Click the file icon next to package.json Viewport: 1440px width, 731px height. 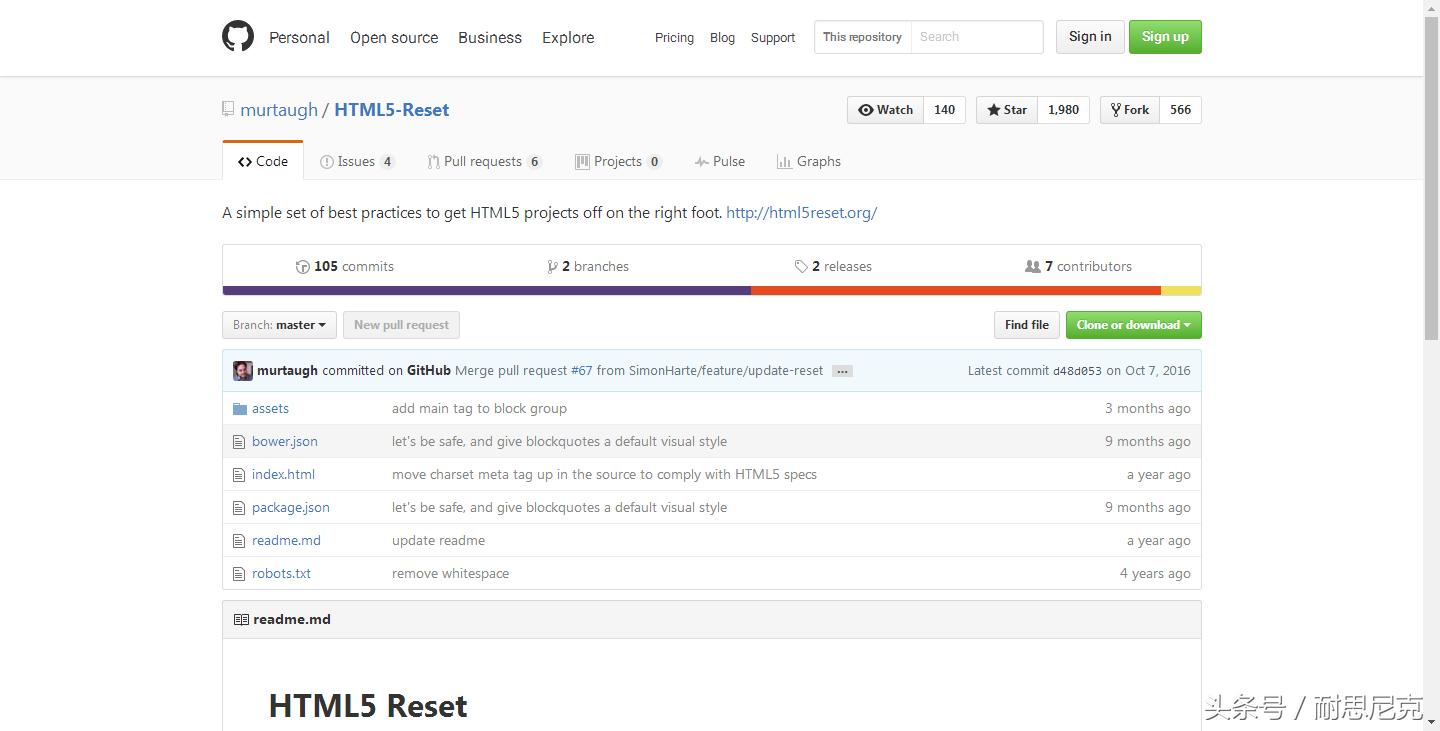point(239,507)
